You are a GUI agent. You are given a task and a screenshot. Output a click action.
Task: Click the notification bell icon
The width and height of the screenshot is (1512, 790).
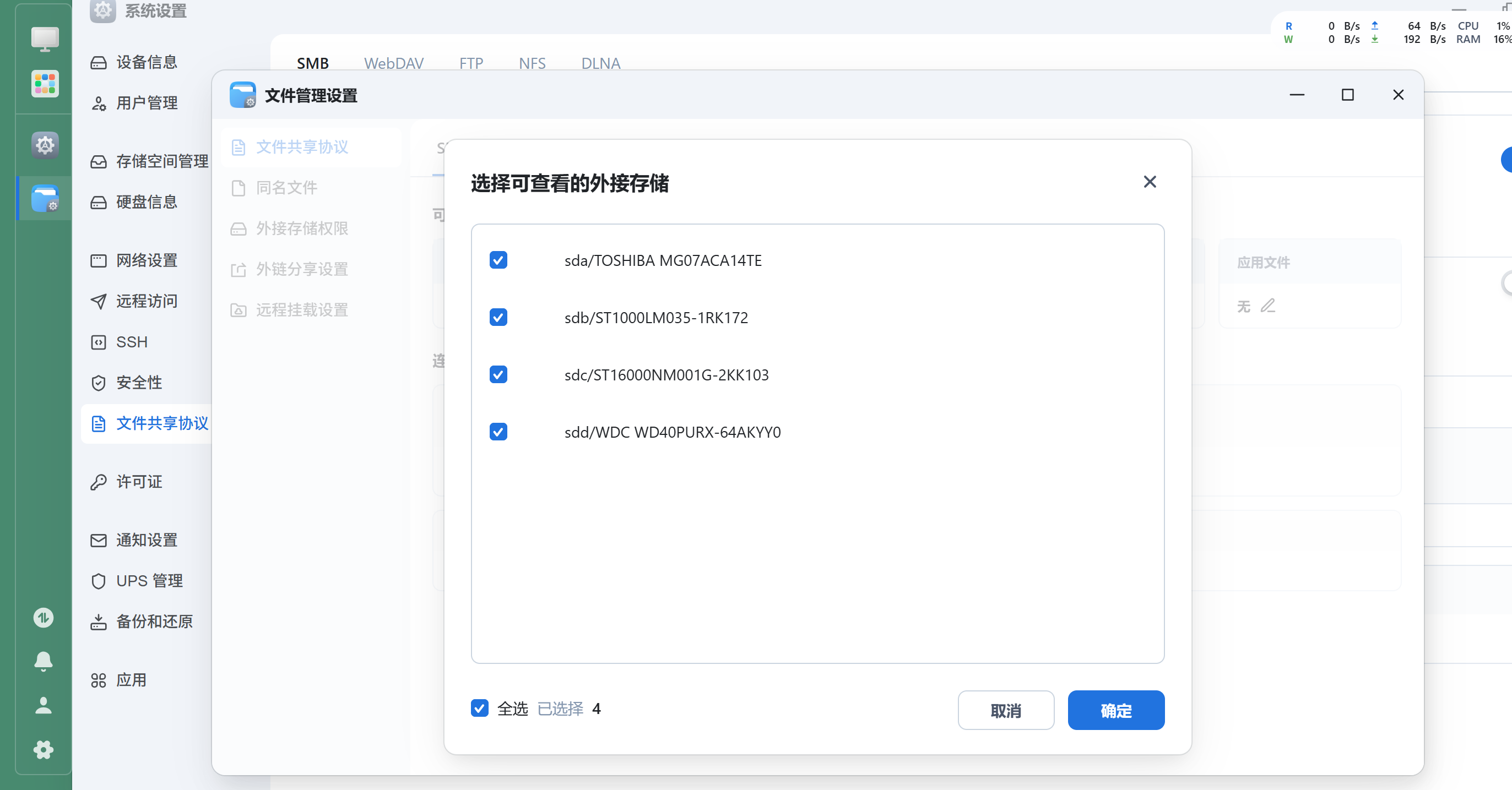(x=44, y=661)
